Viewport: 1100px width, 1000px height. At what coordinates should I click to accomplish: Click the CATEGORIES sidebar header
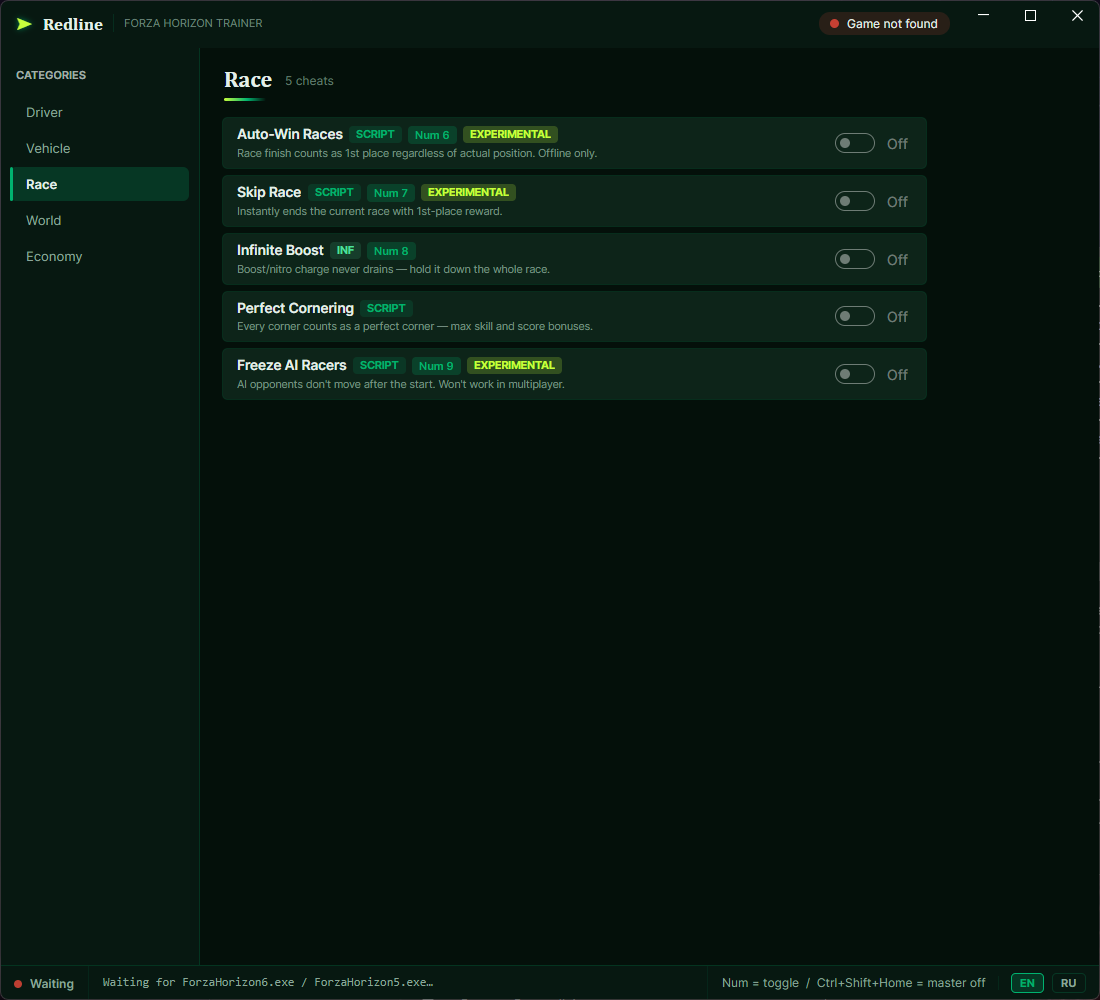51,75
